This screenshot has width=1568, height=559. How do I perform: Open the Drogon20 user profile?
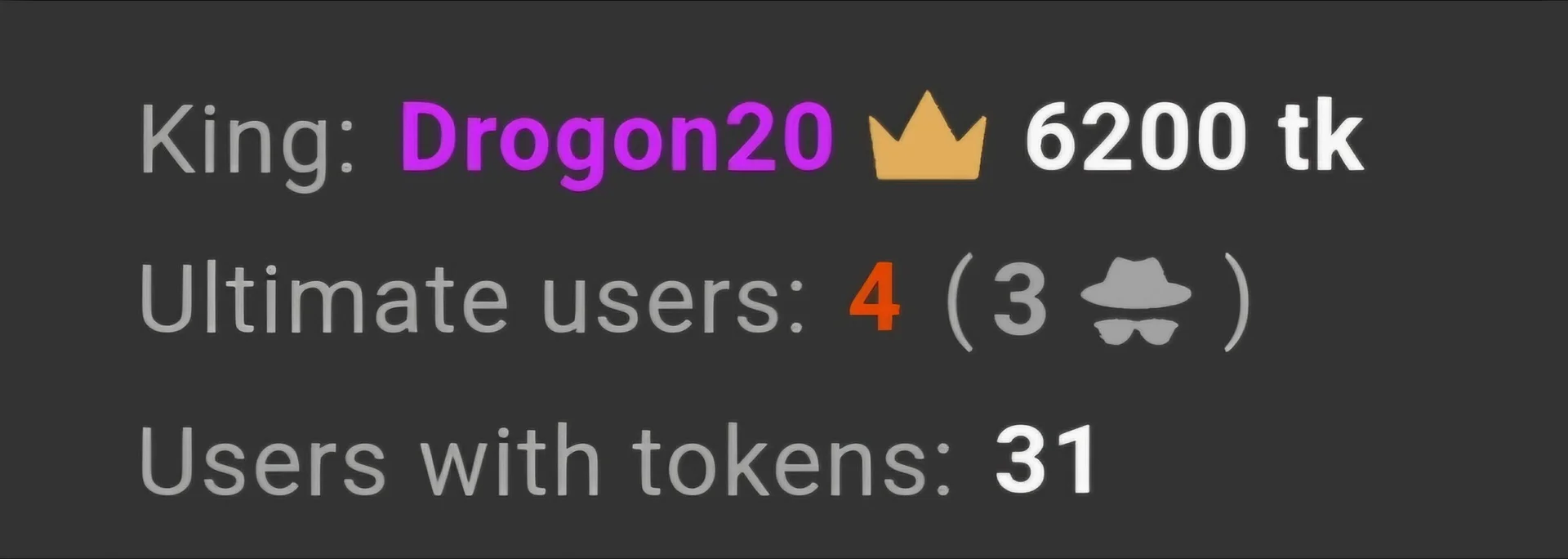point(617,137)
